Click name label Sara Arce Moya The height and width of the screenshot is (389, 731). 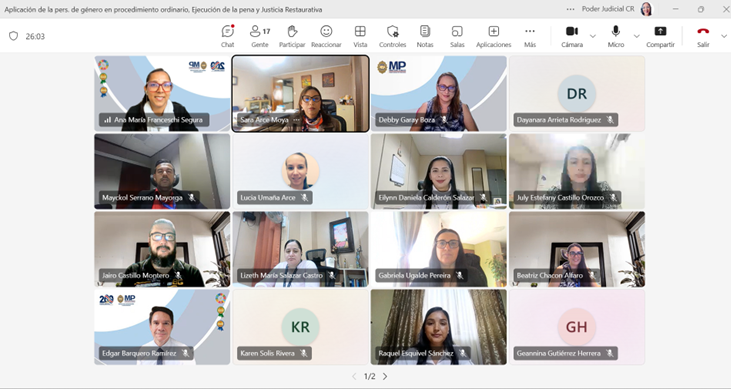tap(264, 120)
